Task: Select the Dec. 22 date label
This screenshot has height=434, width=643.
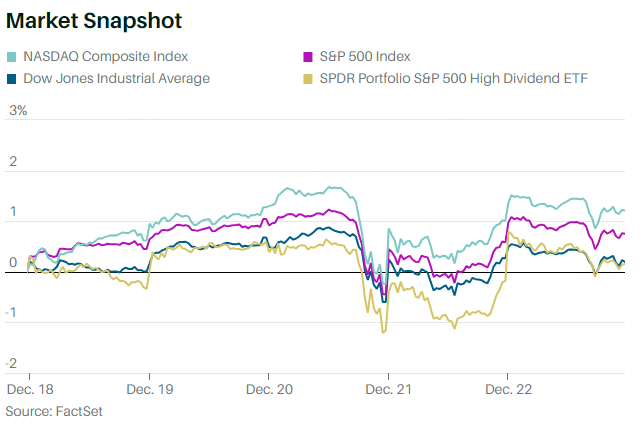Action: [508, 389]
